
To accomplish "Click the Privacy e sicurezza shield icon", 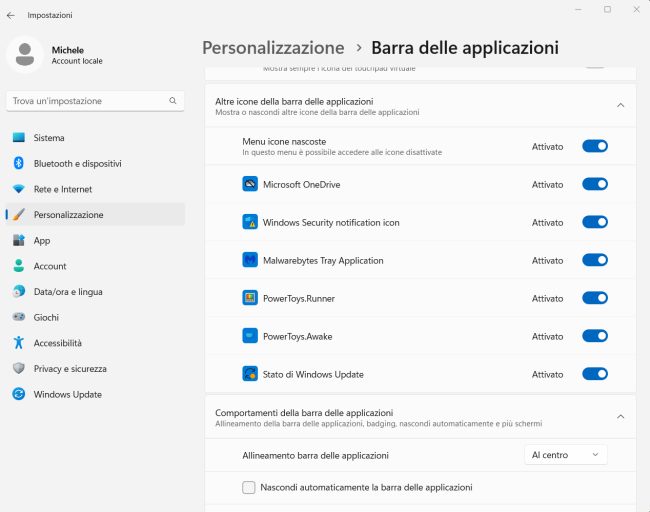I will point(19,368).
